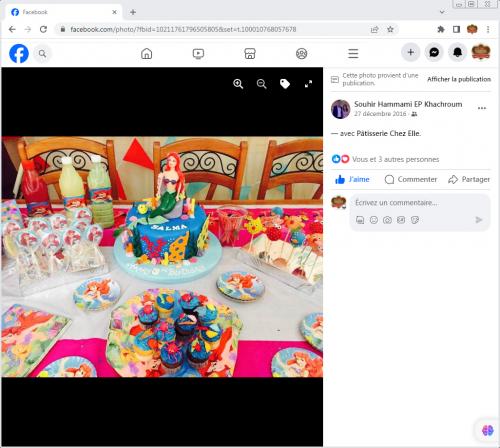
Task: Click the browser forward arrow
Action: click(28, 29)
